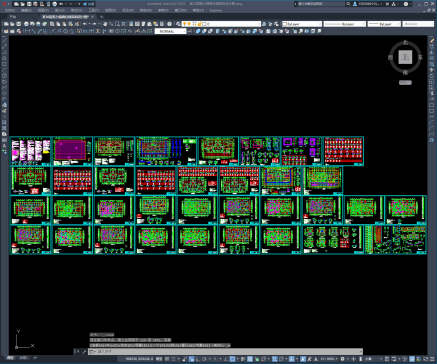Toggle hardware acceleration in the status bar
This screenshot has height=364, width=437.
pyautogui.click(x=412, y=359)
